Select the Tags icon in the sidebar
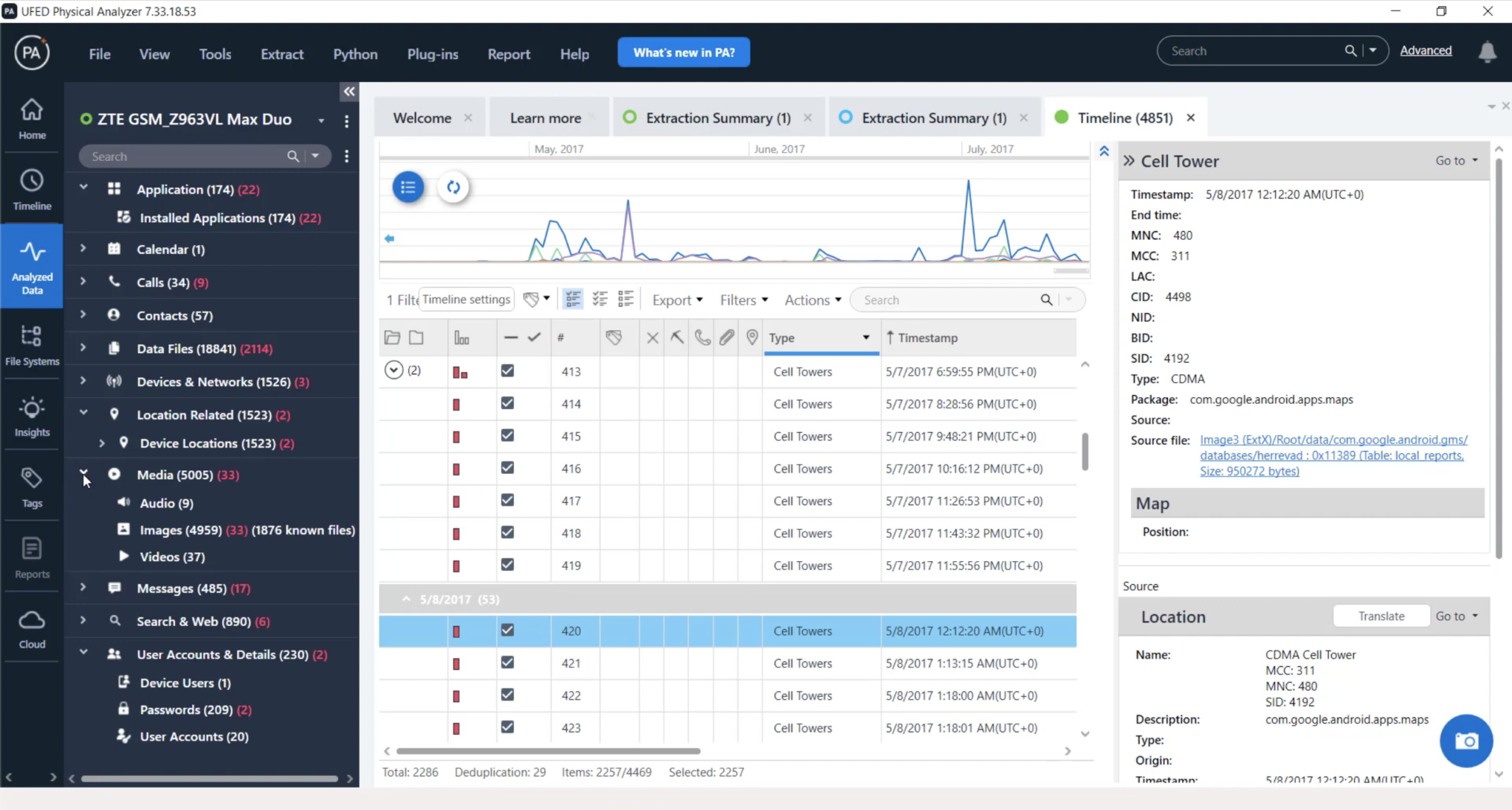Viewport: 1512px width, 810px height. (31, 486)
